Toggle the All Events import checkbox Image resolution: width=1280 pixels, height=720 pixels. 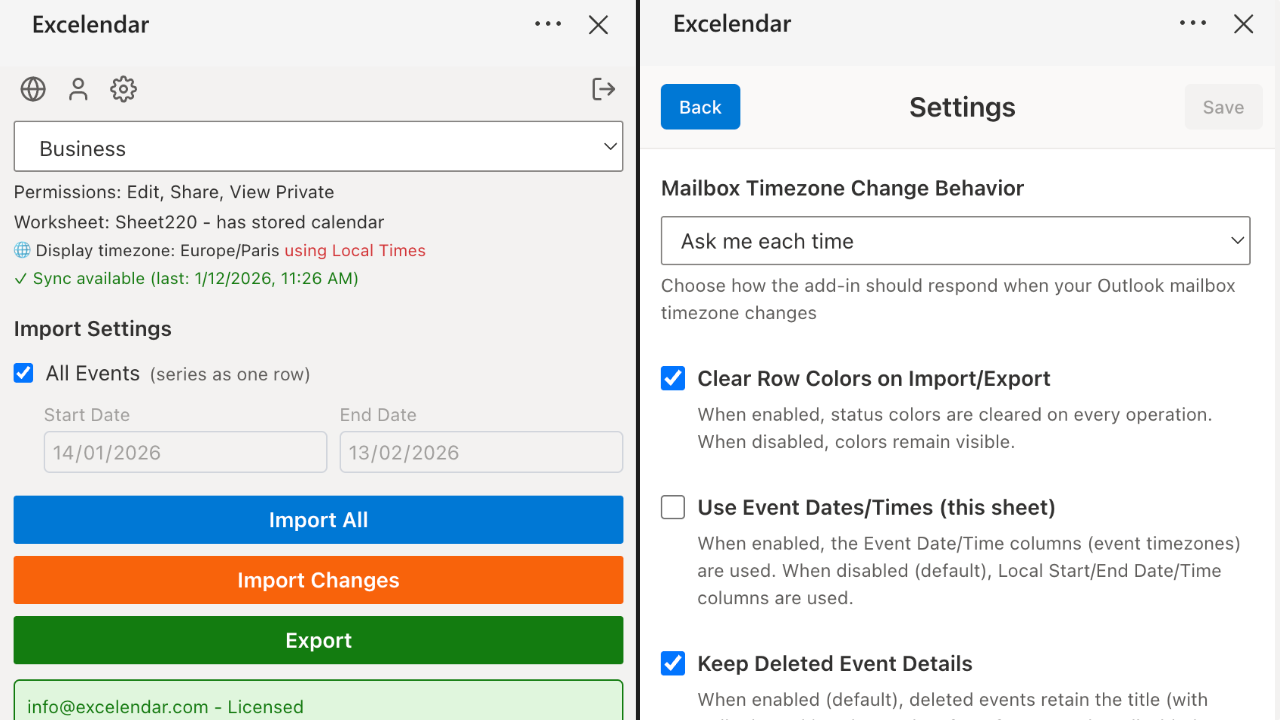coord(23,373)
